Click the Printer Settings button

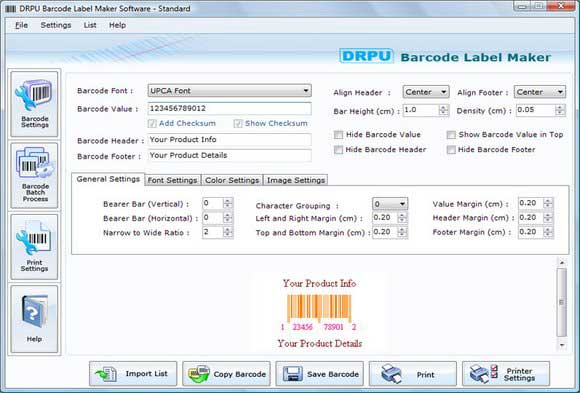(x=506, y=374)
